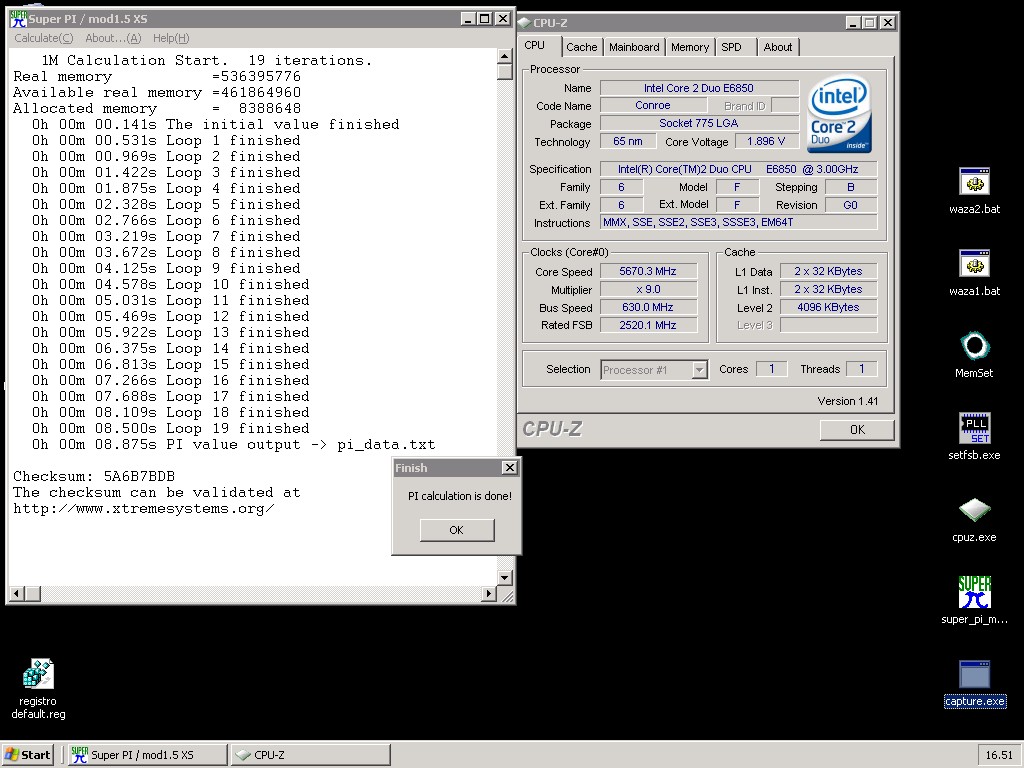Click the Specification field in CPU-Z
This screenshot has height=768, width=1024.
[x=739, y=169]
